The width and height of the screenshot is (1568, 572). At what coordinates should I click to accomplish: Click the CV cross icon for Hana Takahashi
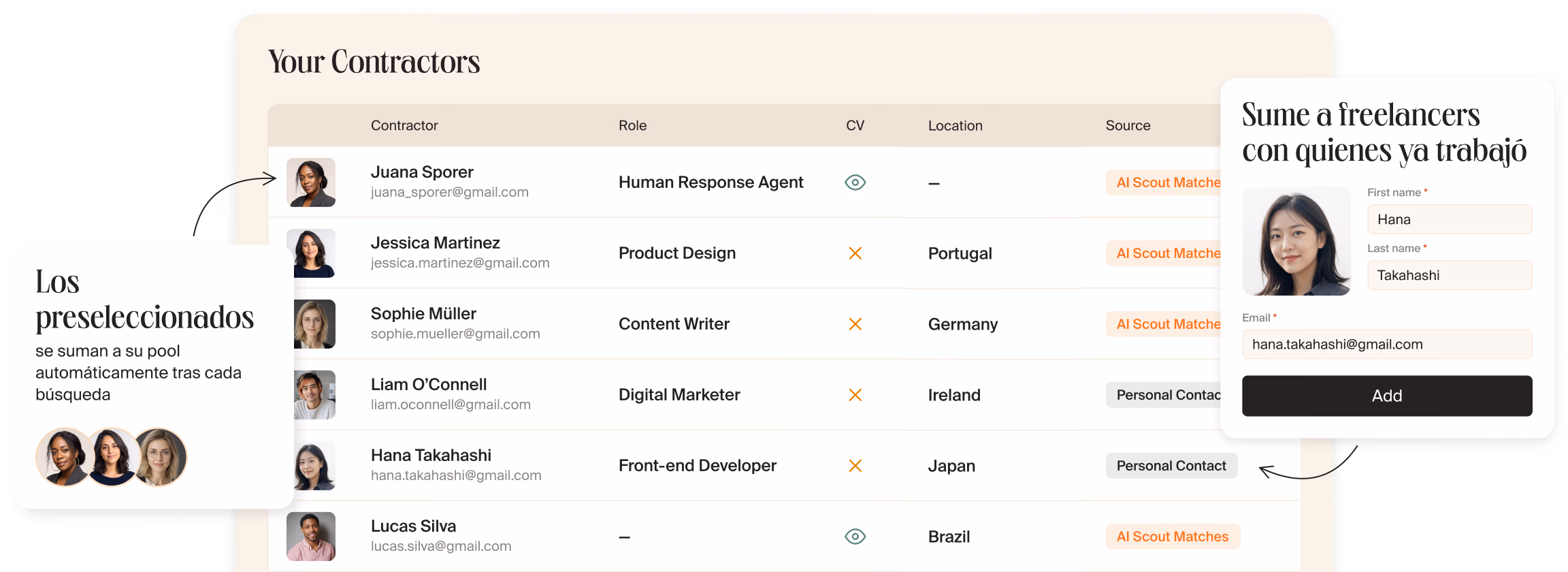click(855, 466)
